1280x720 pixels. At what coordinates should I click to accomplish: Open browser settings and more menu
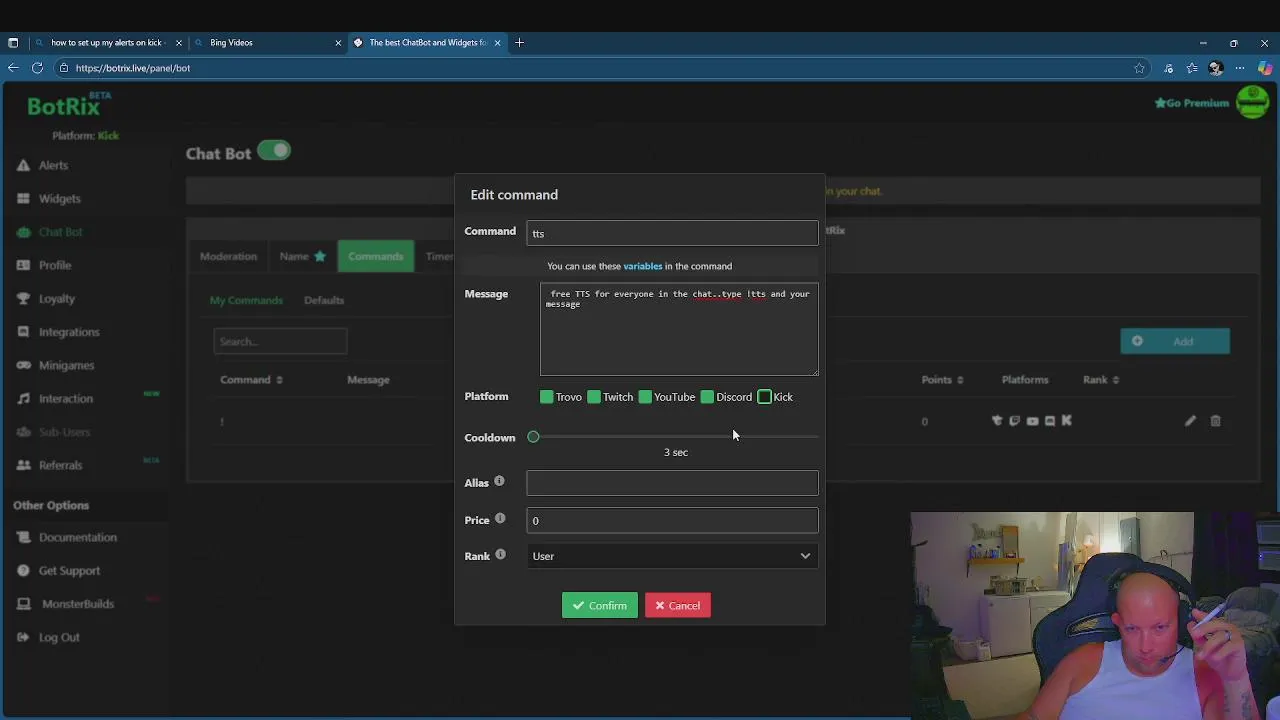1240,68
